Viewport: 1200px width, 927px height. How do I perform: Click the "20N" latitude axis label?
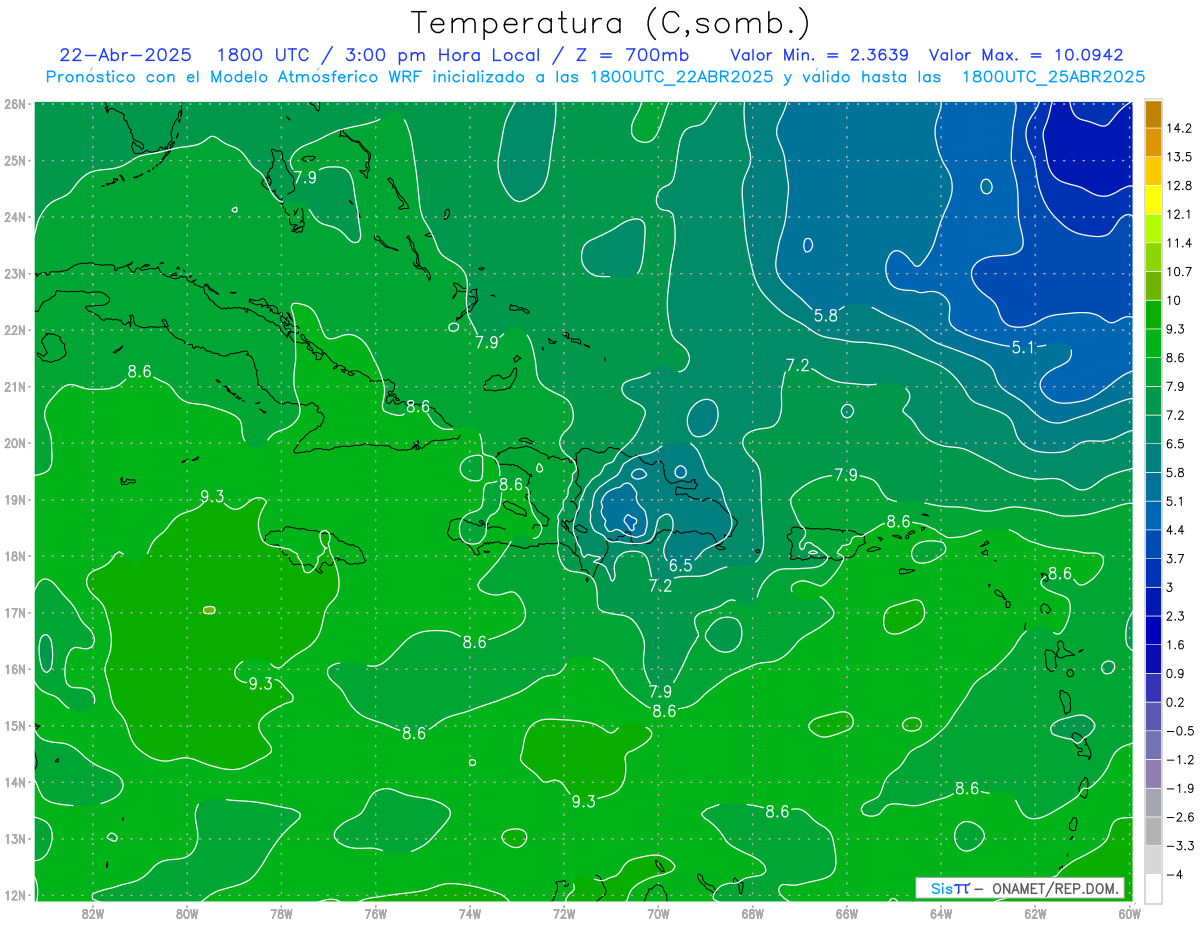(x=15, y=443)
